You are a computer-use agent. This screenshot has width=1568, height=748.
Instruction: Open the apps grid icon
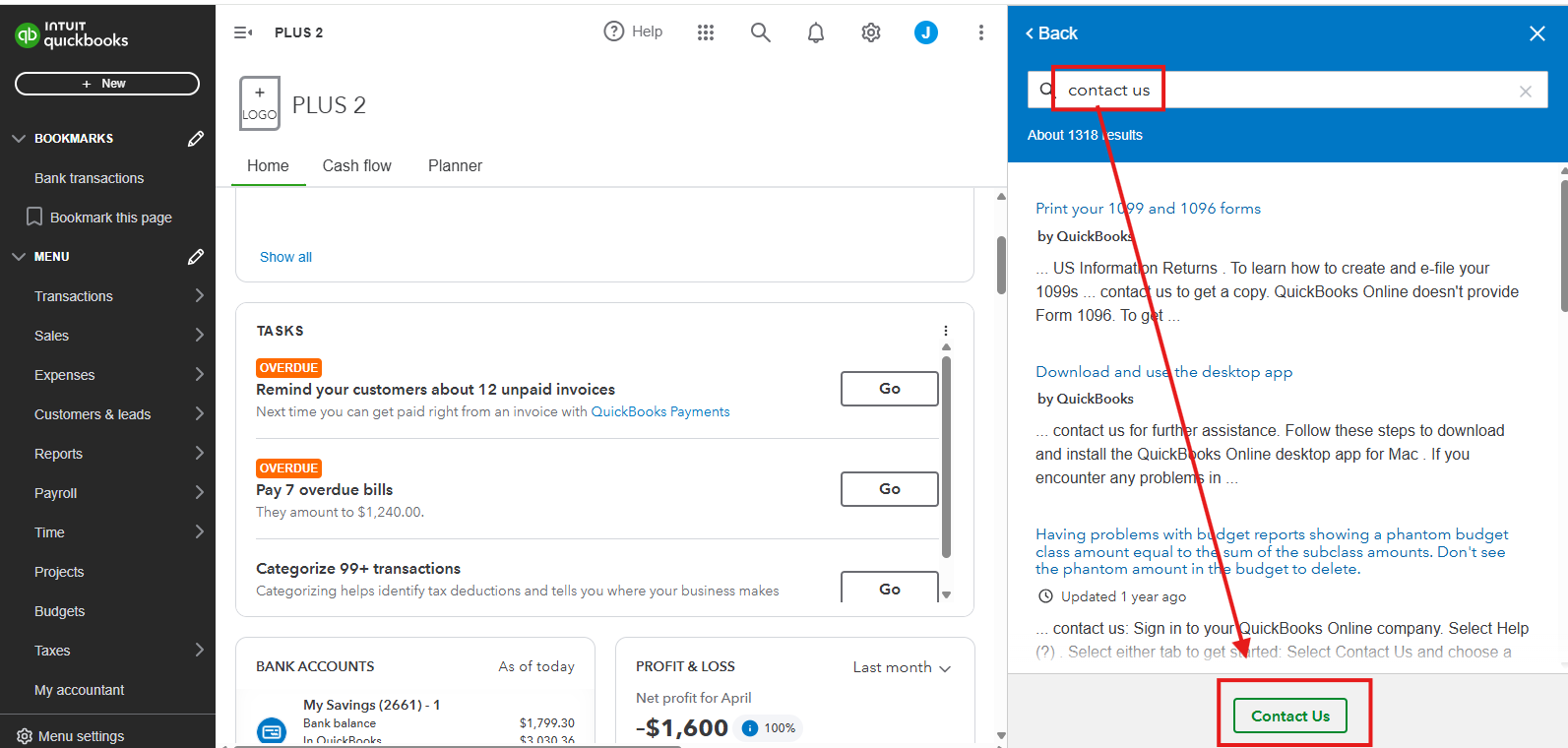click(706, 32)
